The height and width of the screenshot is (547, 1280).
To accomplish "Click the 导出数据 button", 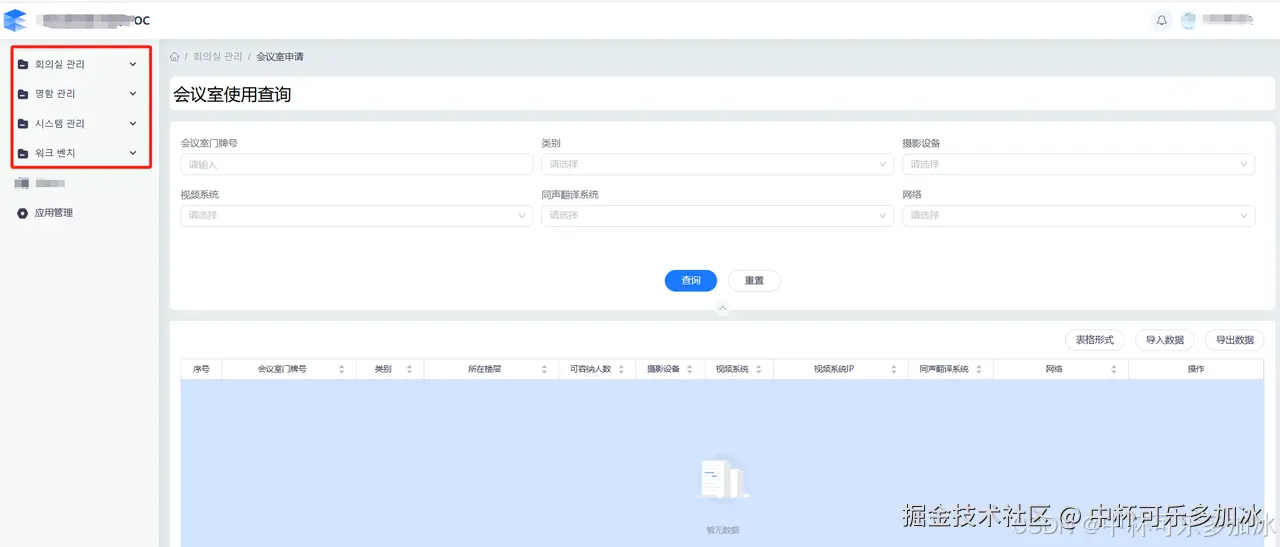I will pos(1235,340).
